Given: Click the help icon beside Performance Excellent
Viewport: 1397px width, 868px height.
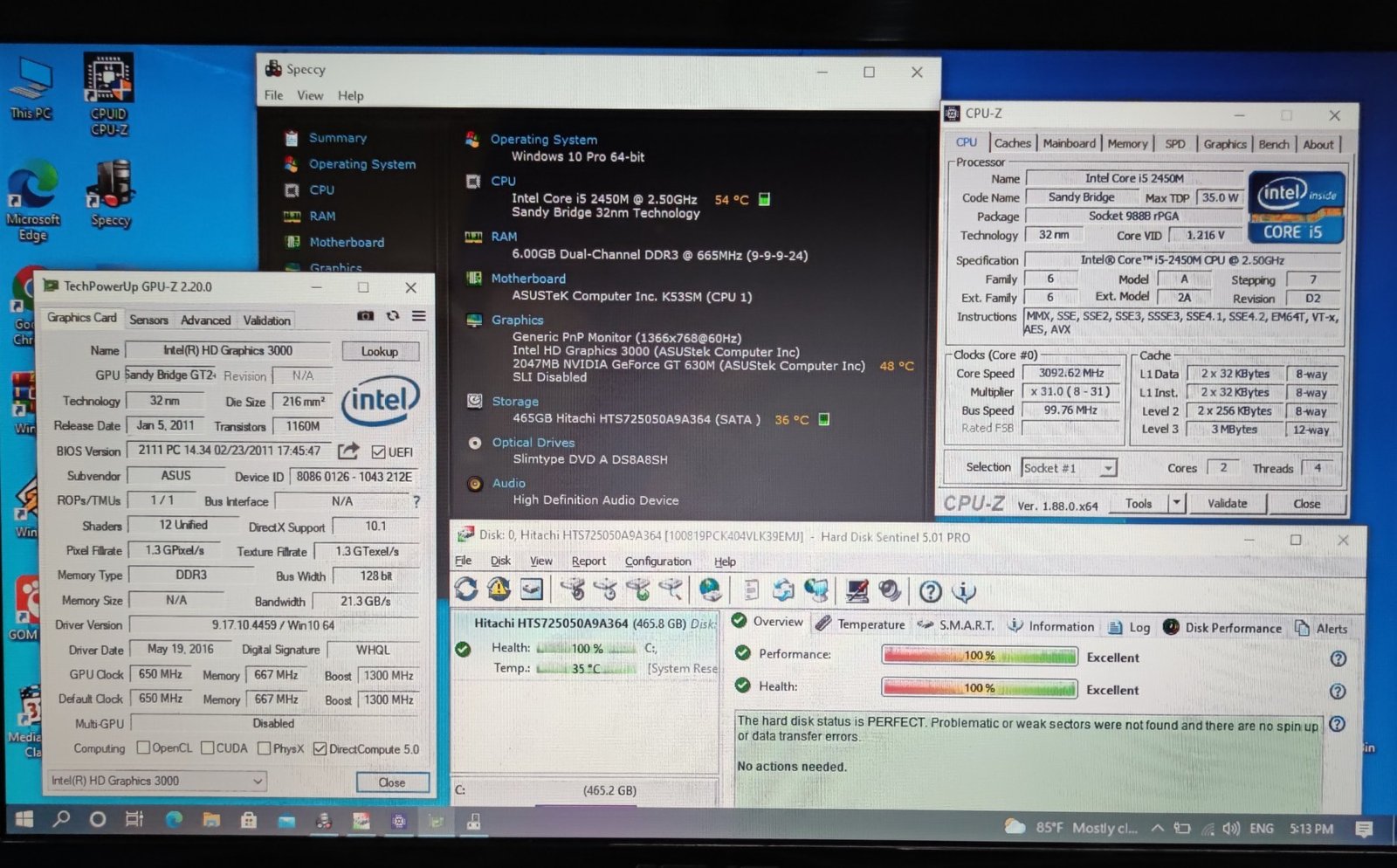Looking at the screenshot, I should coord(1338,658).
